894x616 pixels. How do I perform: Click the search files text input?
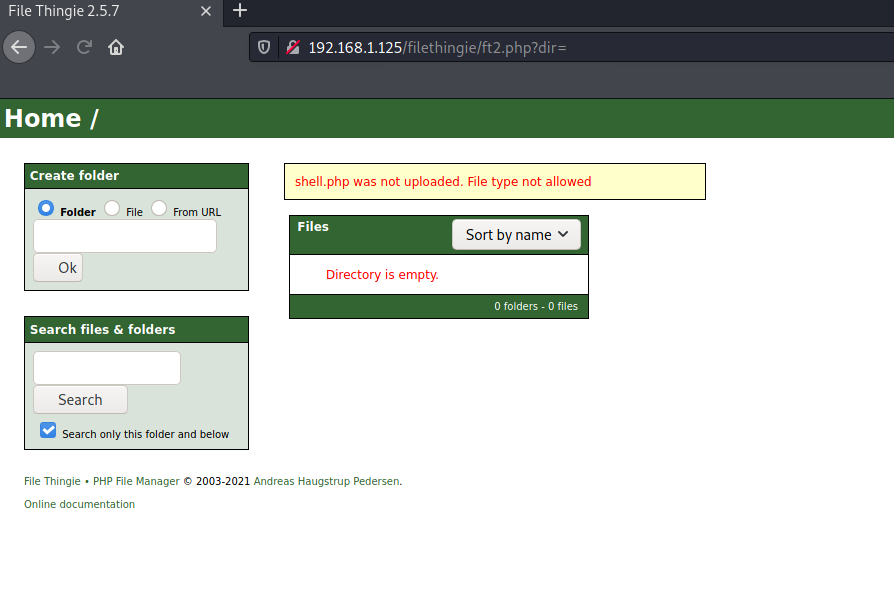click(107, 368)
